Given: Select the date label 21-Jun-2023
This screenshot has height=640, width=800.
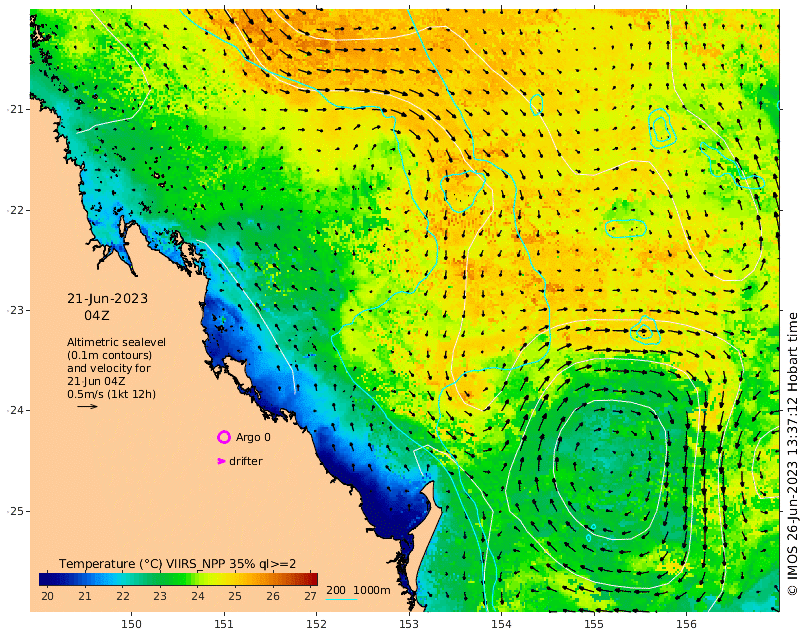Looking at the screenshot, I should click(108, 299).
